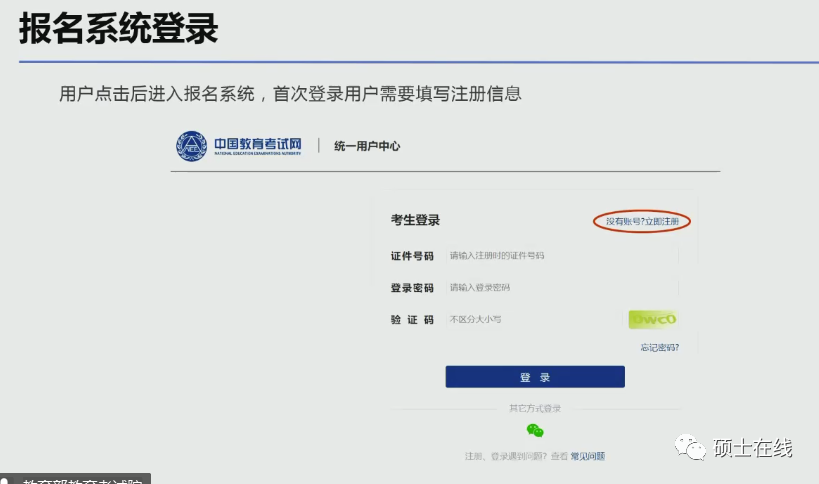Open the 常见问题 FAQ link
This screenshot has width=819, height=484.
coord(587,456)
